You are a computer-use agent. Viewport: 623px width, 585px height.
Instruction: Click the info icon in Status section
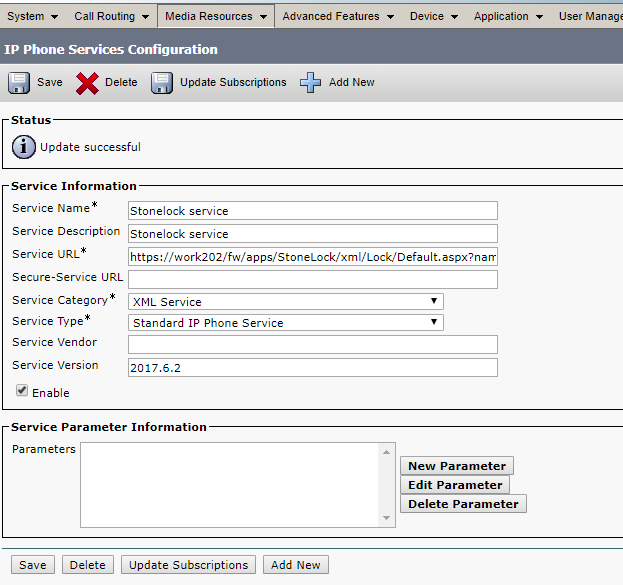24,147
